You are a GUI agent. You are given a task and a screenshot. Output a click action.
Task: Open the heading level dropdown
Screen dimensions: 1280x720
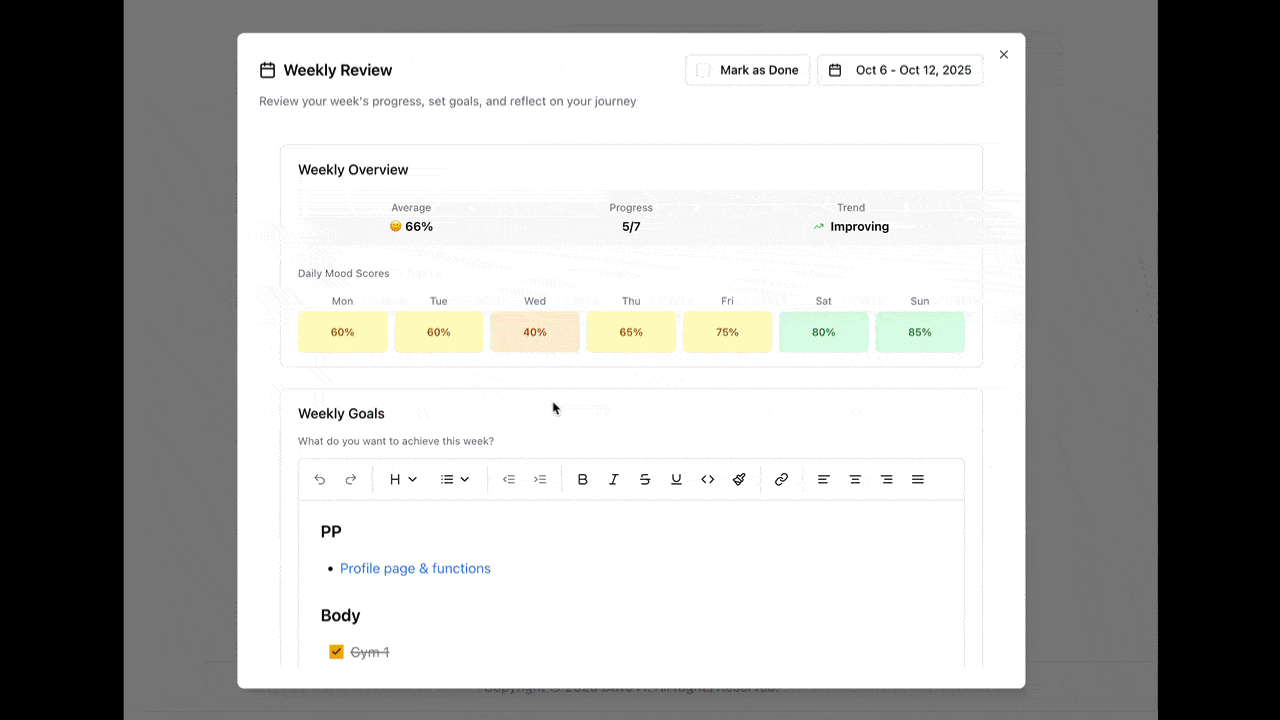(x=402, y=479)
